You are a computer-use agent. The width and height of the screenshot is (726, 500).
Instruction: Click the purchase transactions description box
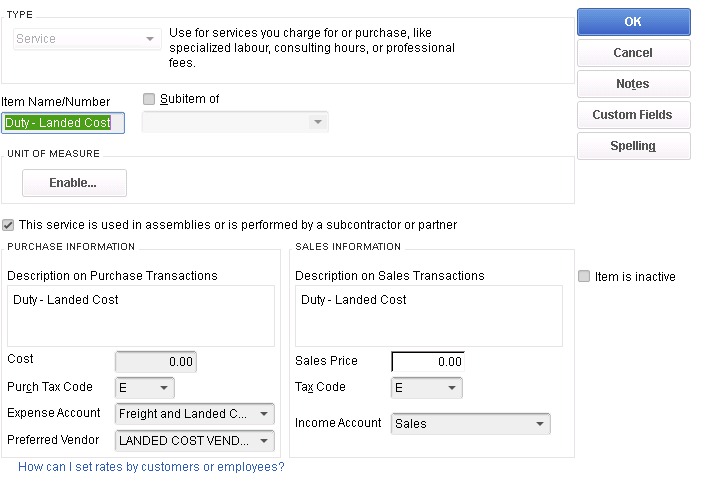click(x=140, y=316)
